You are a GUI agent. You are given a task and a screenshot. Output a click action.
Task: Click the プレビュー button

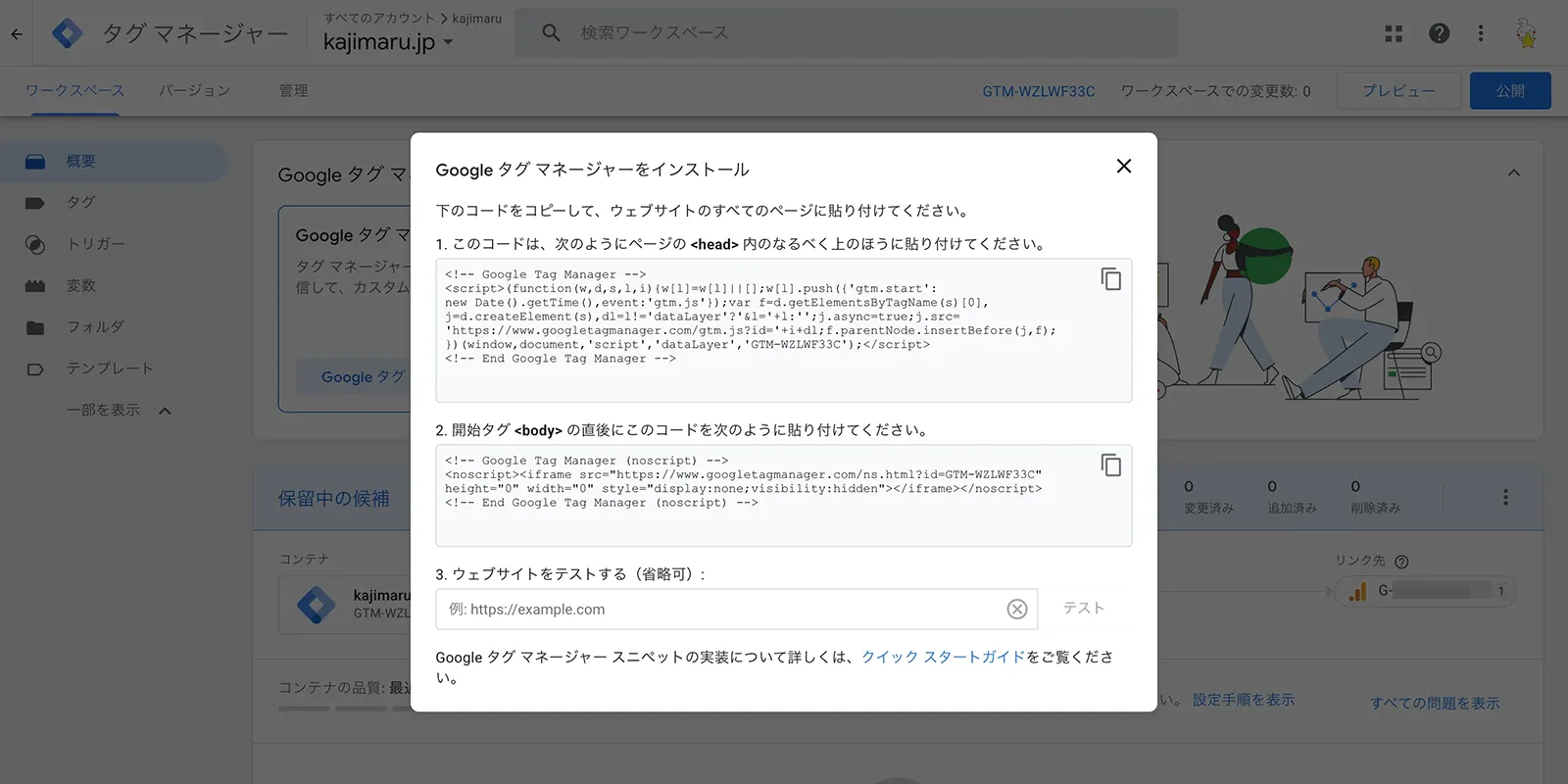[1398, 91]
